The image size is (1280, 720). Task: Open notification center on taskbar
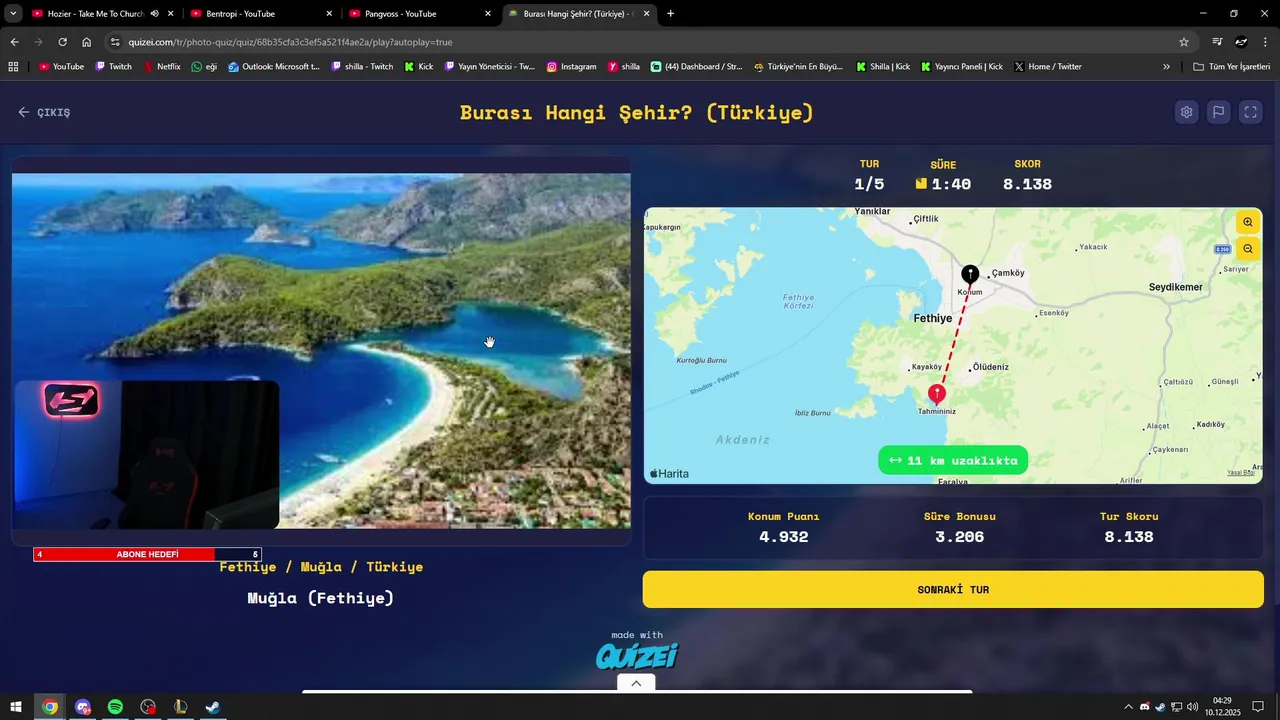click(x=1258, y=707)
